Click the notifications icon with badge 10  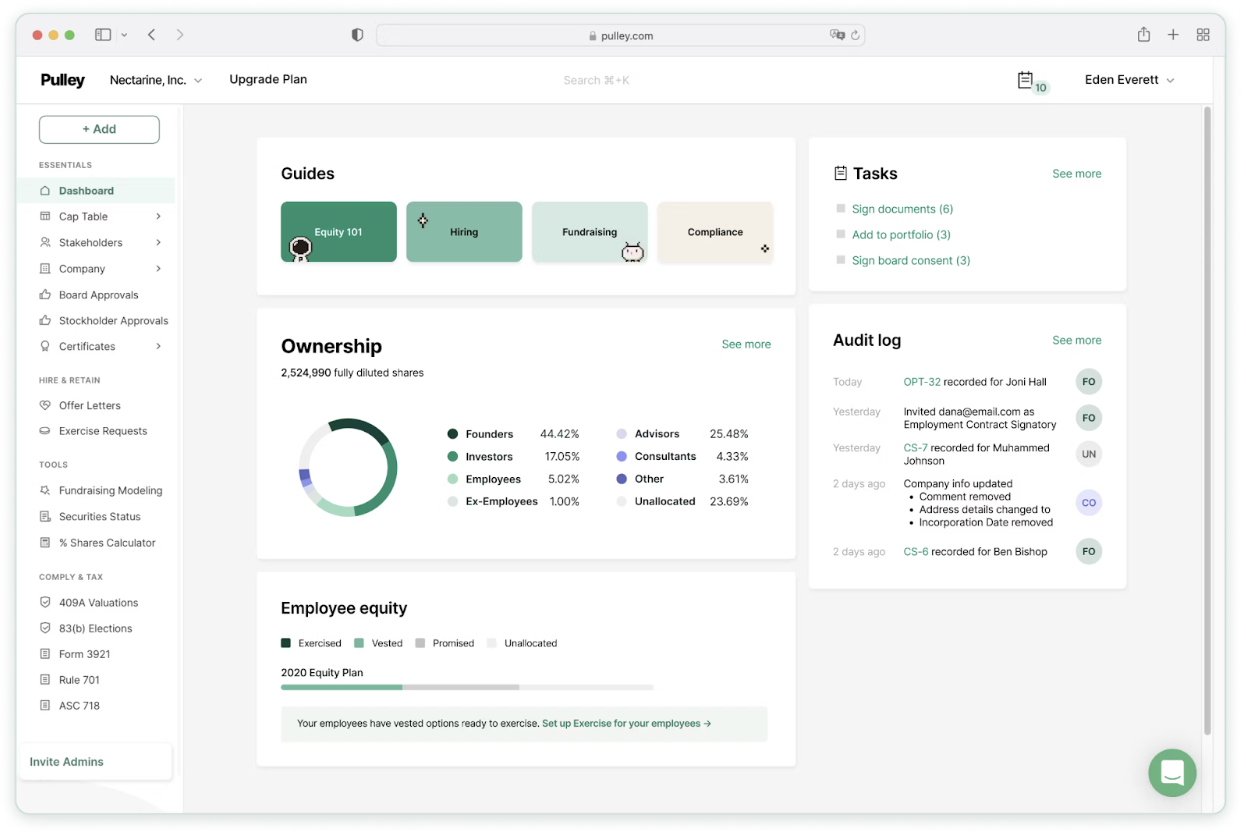tap(1026, 80)
